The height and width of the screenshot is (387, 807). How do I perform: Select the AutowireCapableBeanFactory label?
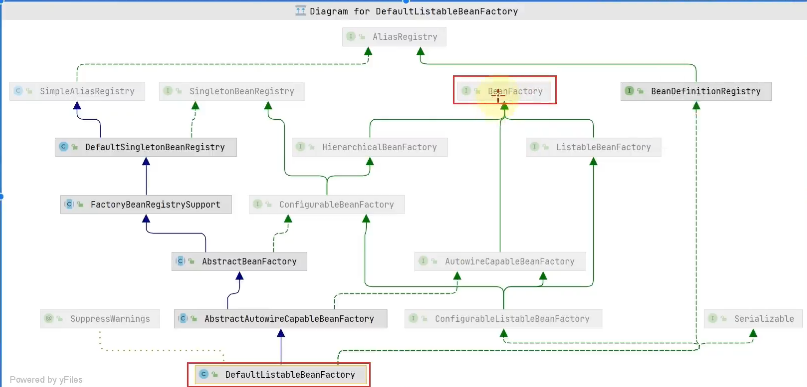click(x=510, y=261)
